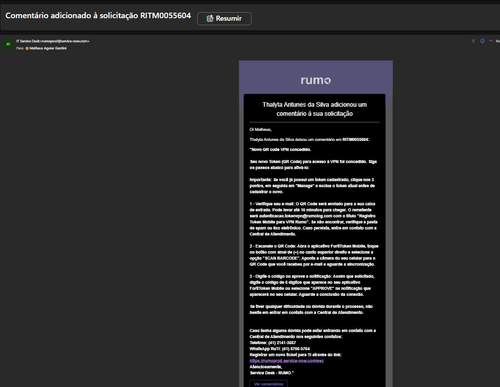Open the rumoprod.service-now.com link

(286, 361)
